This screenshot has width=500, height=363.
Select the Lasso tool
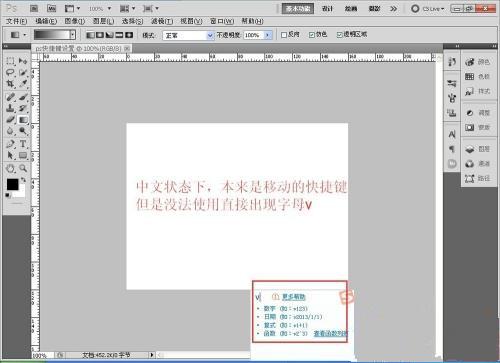pyautogui.click(x=10, y=72)
